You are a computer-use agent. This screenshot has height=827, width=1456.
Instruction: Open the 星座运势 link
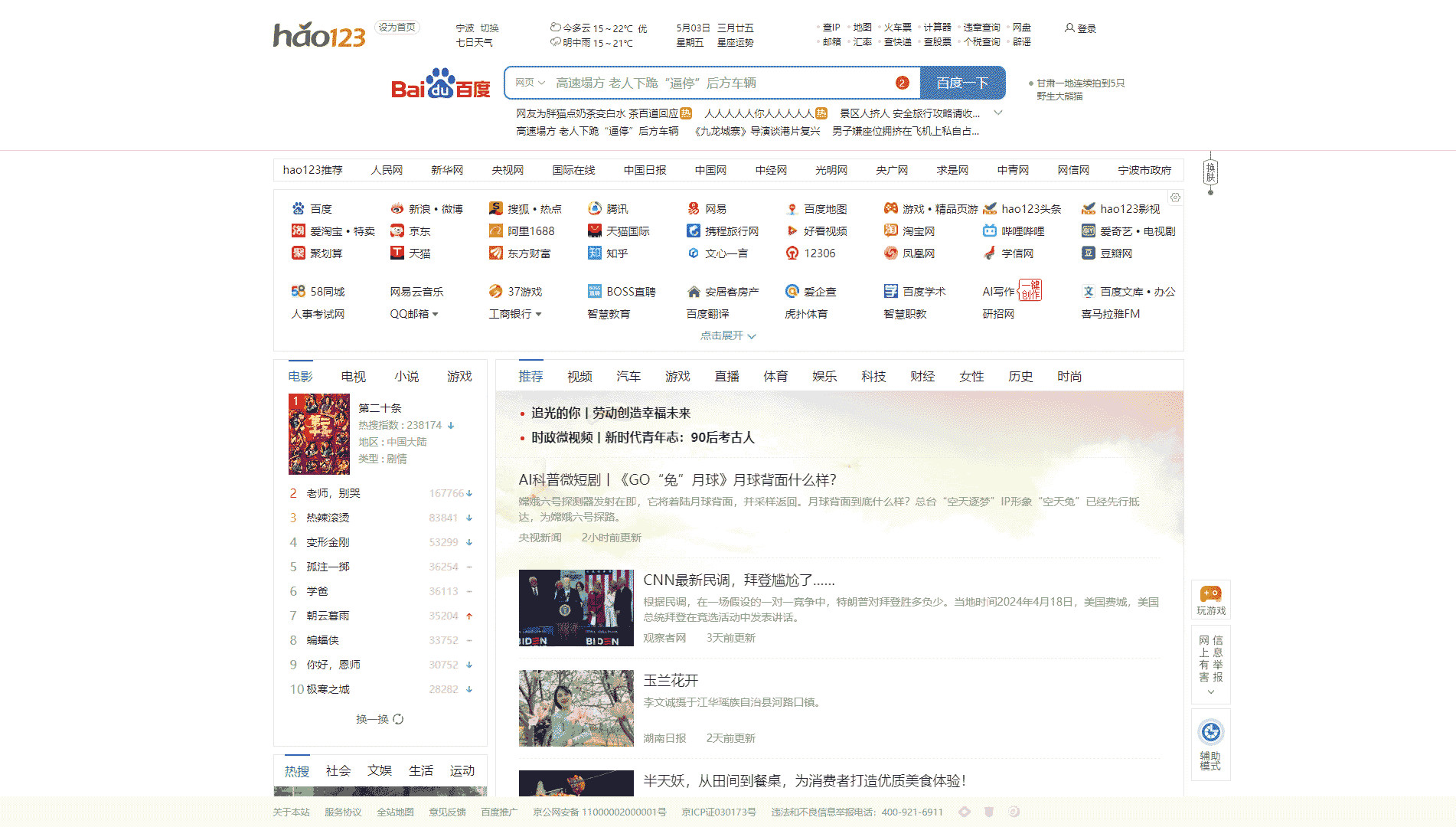735,43
